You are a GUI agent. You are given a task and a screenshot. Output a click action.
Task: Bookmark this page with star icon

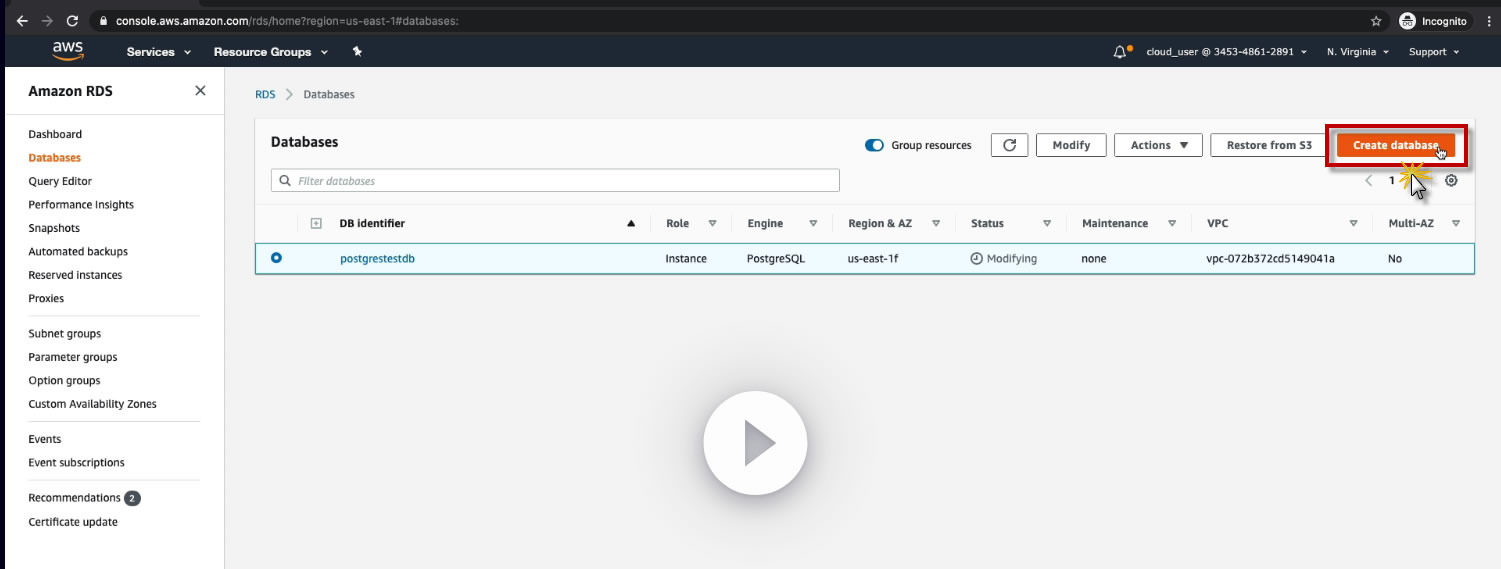[x=1376, y=20]
